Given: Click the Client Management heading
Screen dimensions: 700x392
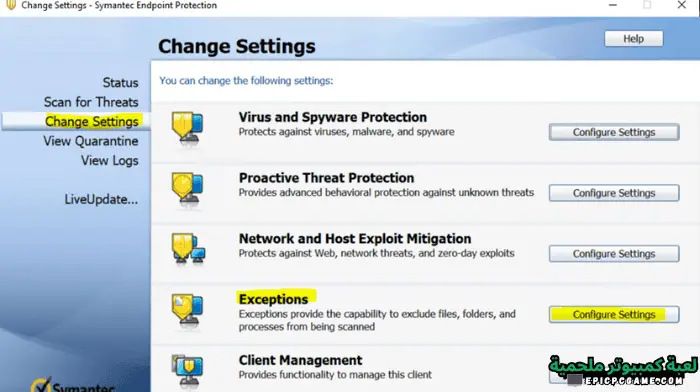Looking at the screenshot, I should 300,360.
